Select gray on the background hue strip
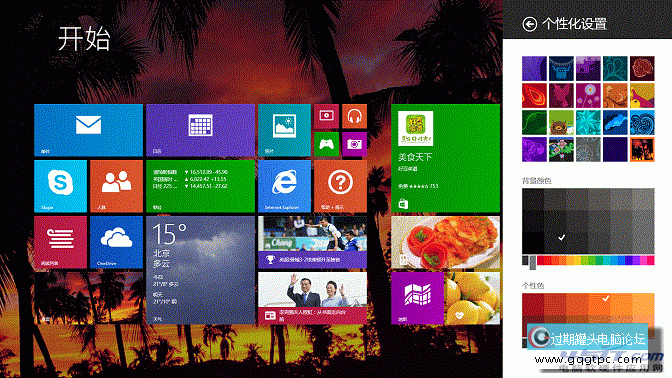This screenshot has height=378, width=672. (x=533, y=261)
